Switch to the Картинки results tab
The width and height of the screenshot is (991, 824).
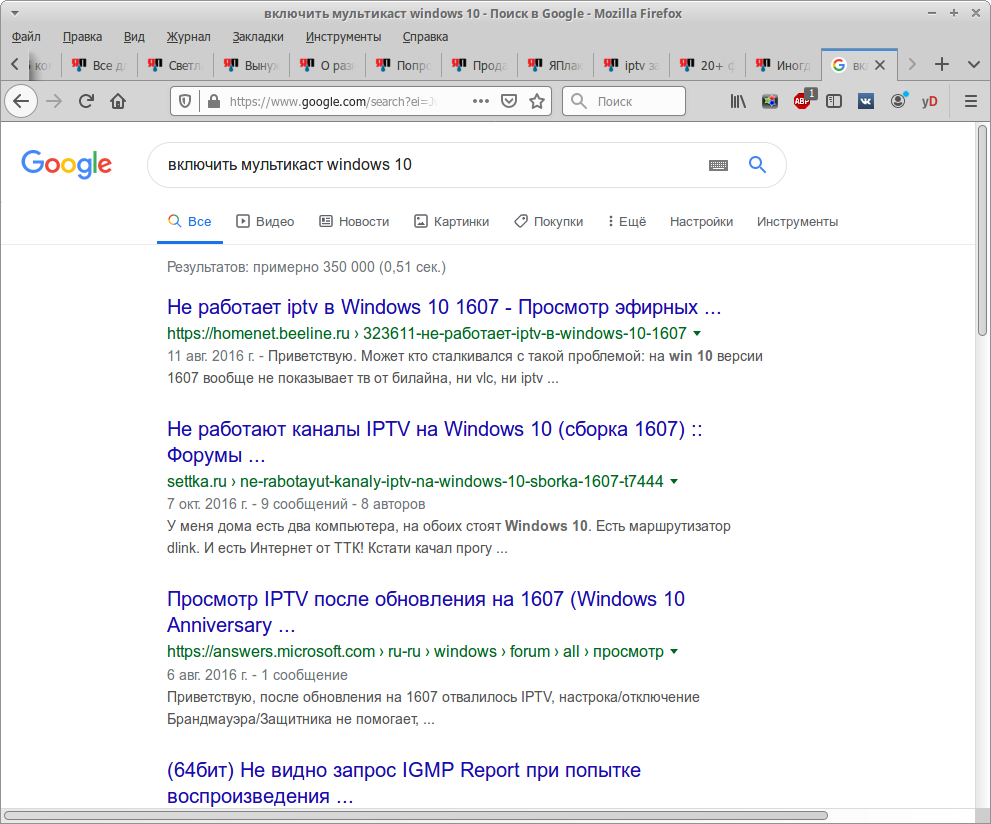[x=451, y=221]
